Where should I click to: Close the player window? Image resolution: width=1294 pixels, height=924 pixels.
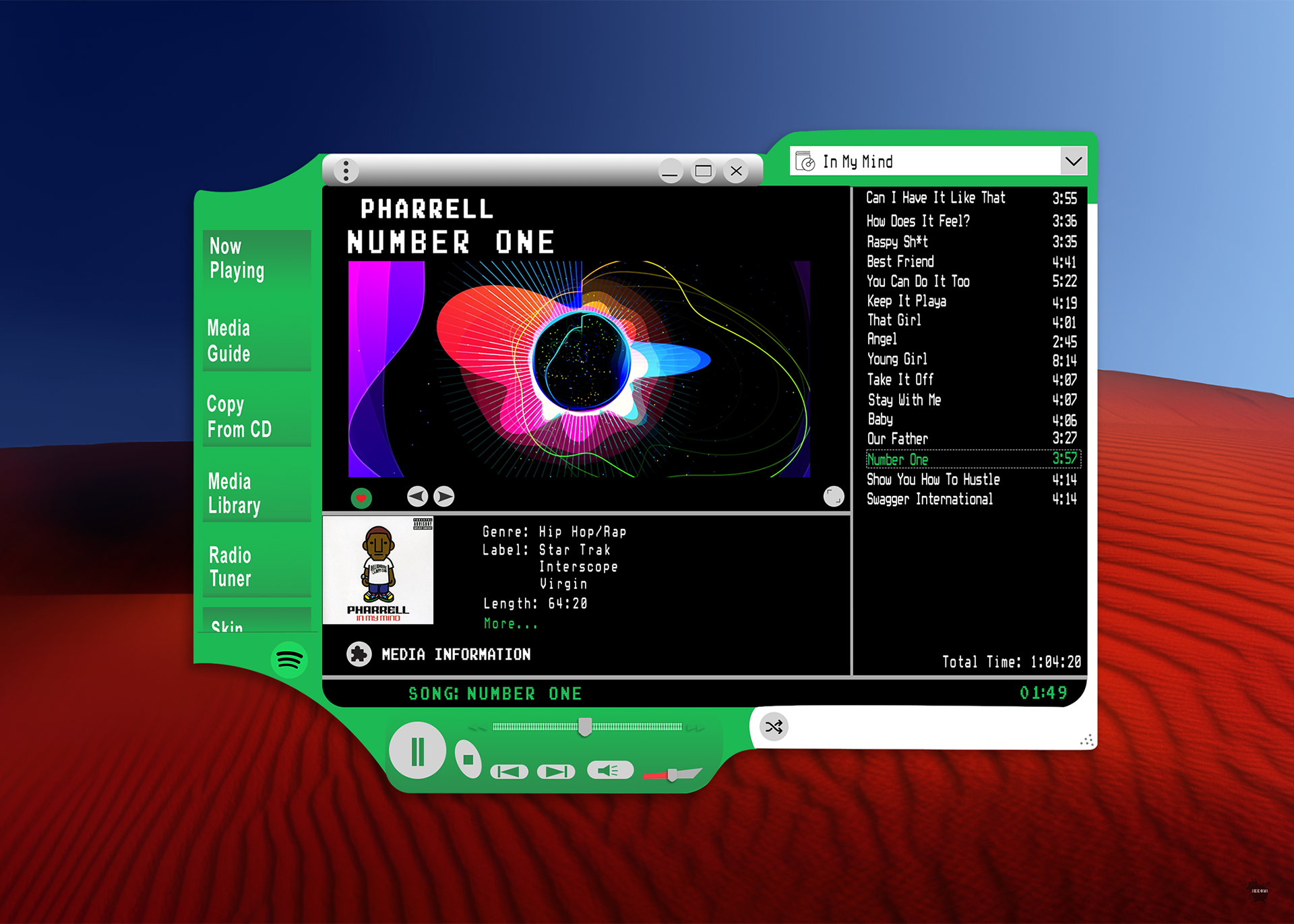[736, 171]
